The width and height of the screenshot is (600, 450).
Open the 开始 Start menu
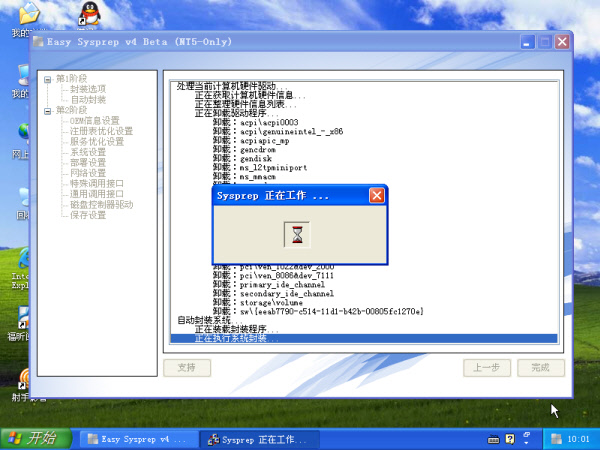(36, 439)
